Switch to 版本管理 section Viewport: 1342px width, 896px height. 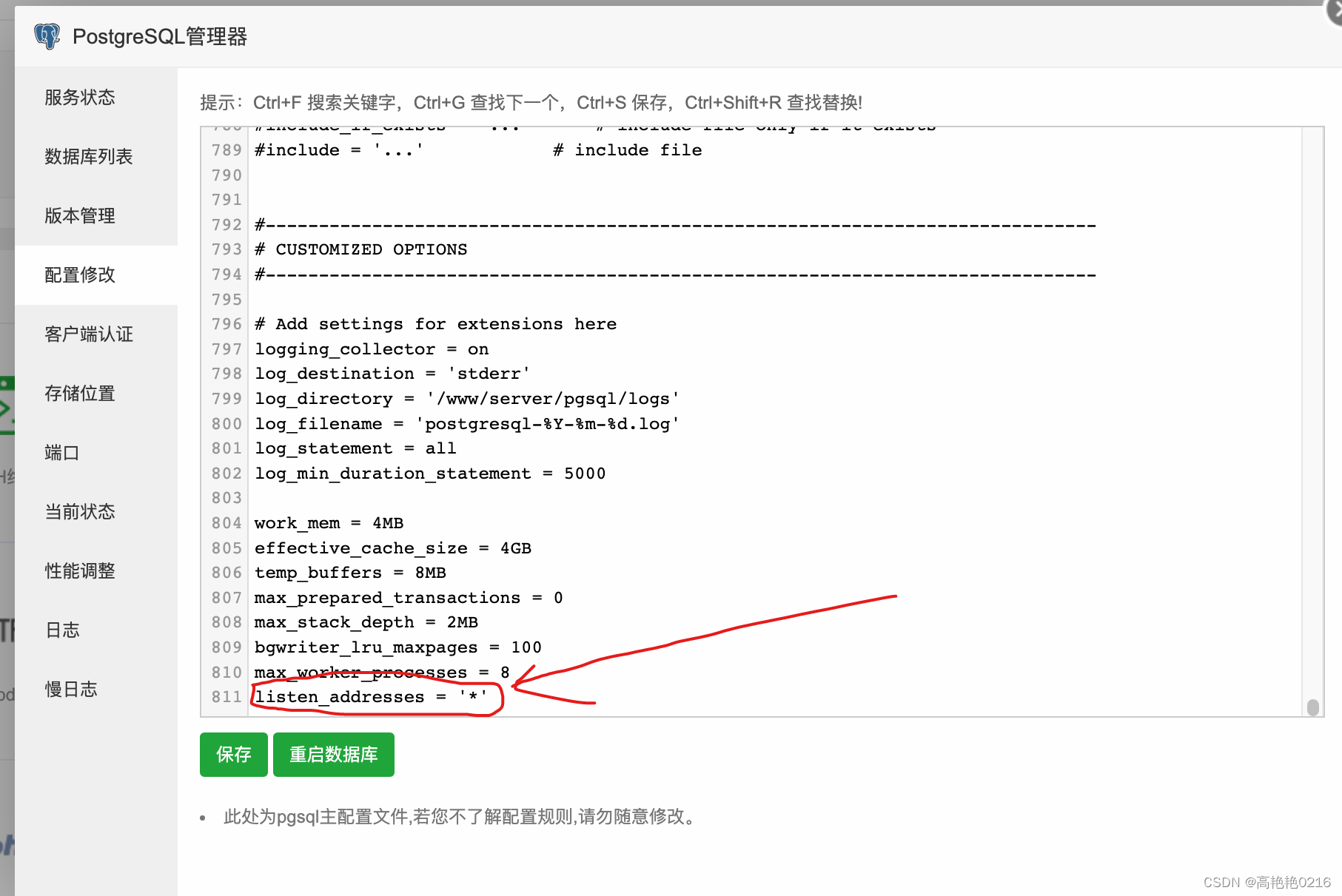point(78,215)
